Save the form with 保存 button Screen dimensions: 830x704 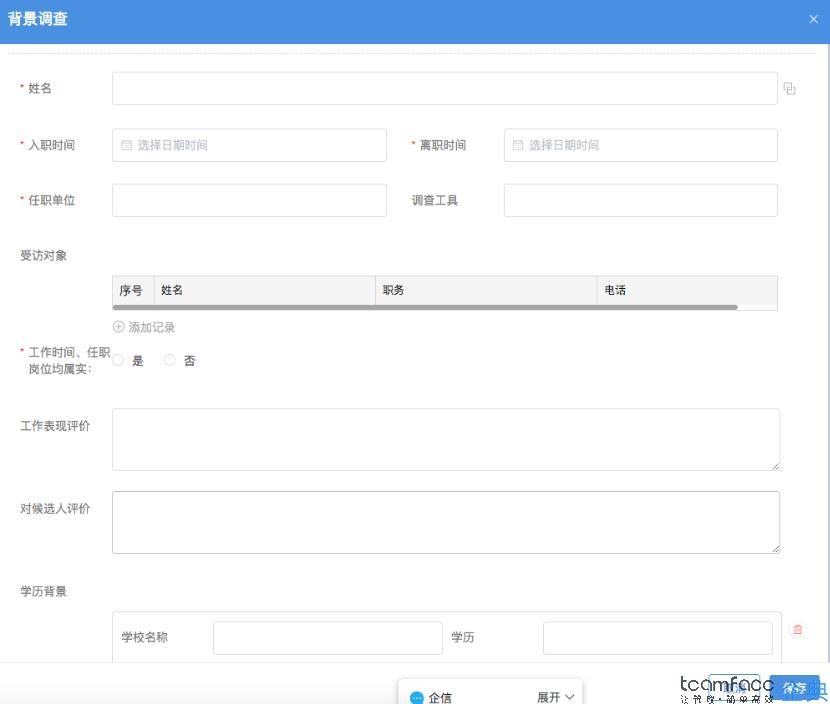pos(794,688)
